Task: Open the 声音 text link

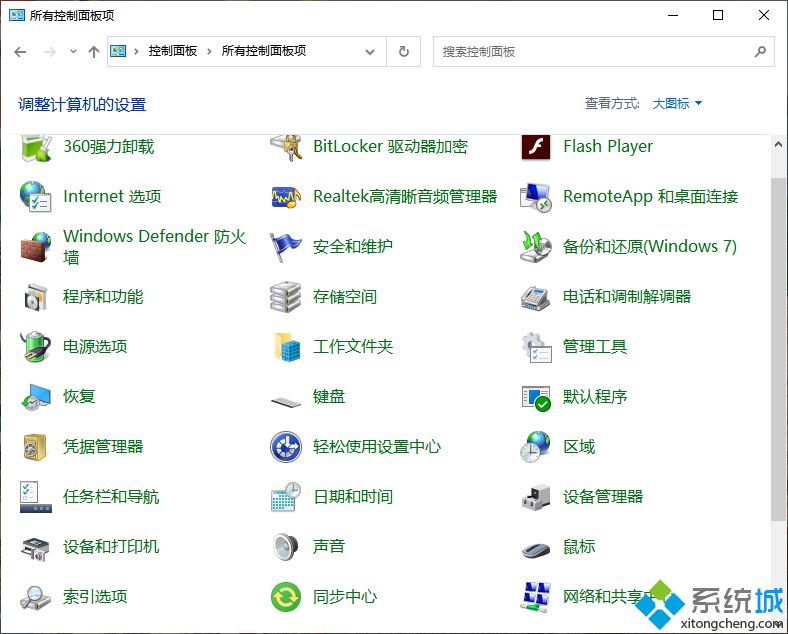Action: (329, 546)
